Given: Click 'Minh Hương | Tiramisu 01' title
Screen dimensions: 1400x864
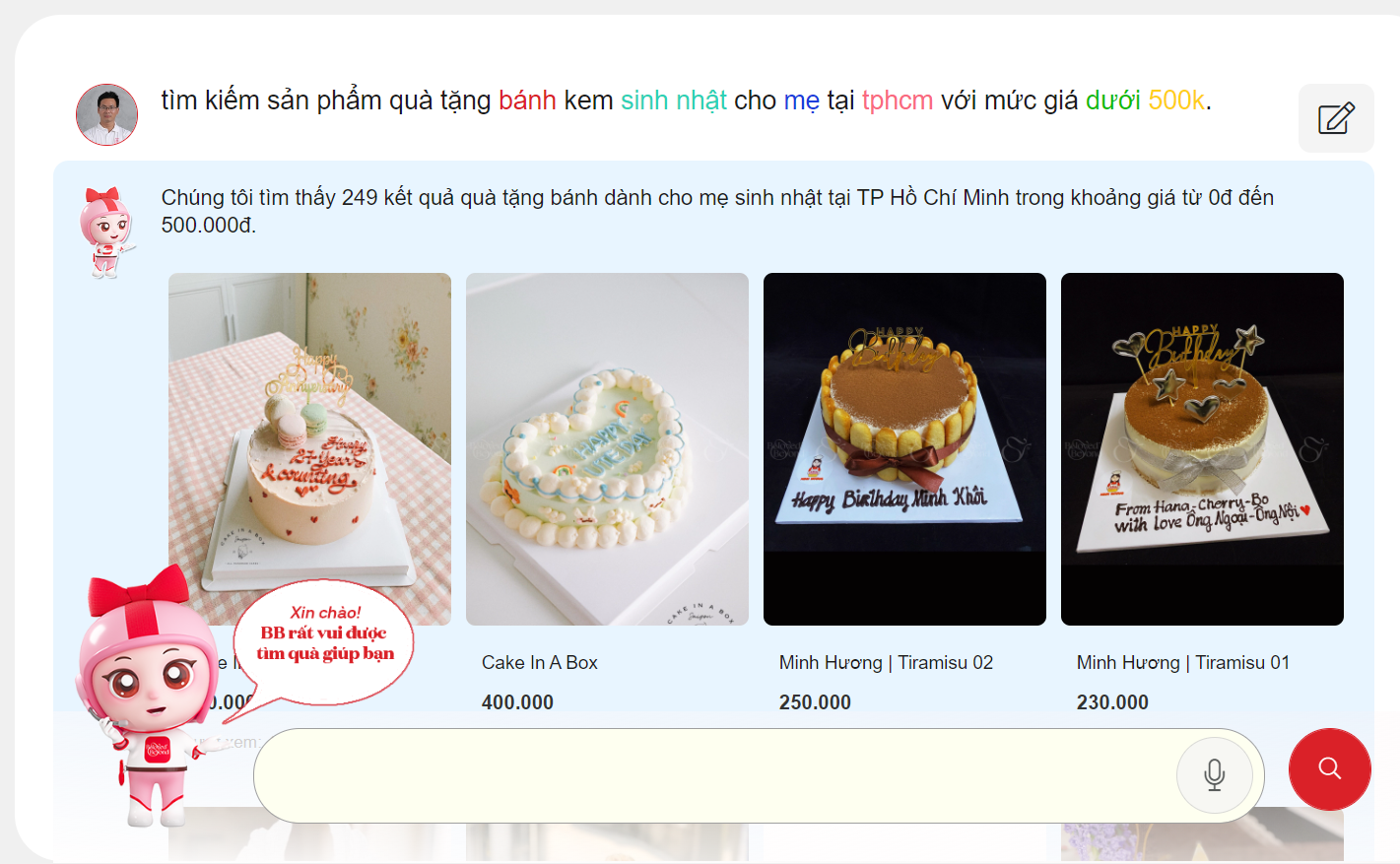Looking at the screenshot, I should pyautogui.click(x=1183, y=663).
